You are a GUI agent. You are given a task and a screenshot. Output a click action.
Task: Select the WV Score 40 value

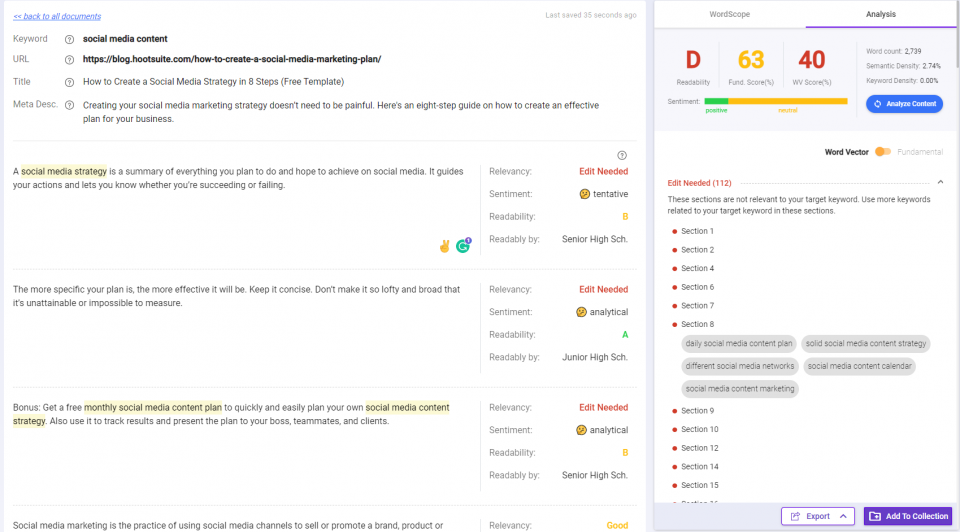pyautogui.click(x=812, y=60)
